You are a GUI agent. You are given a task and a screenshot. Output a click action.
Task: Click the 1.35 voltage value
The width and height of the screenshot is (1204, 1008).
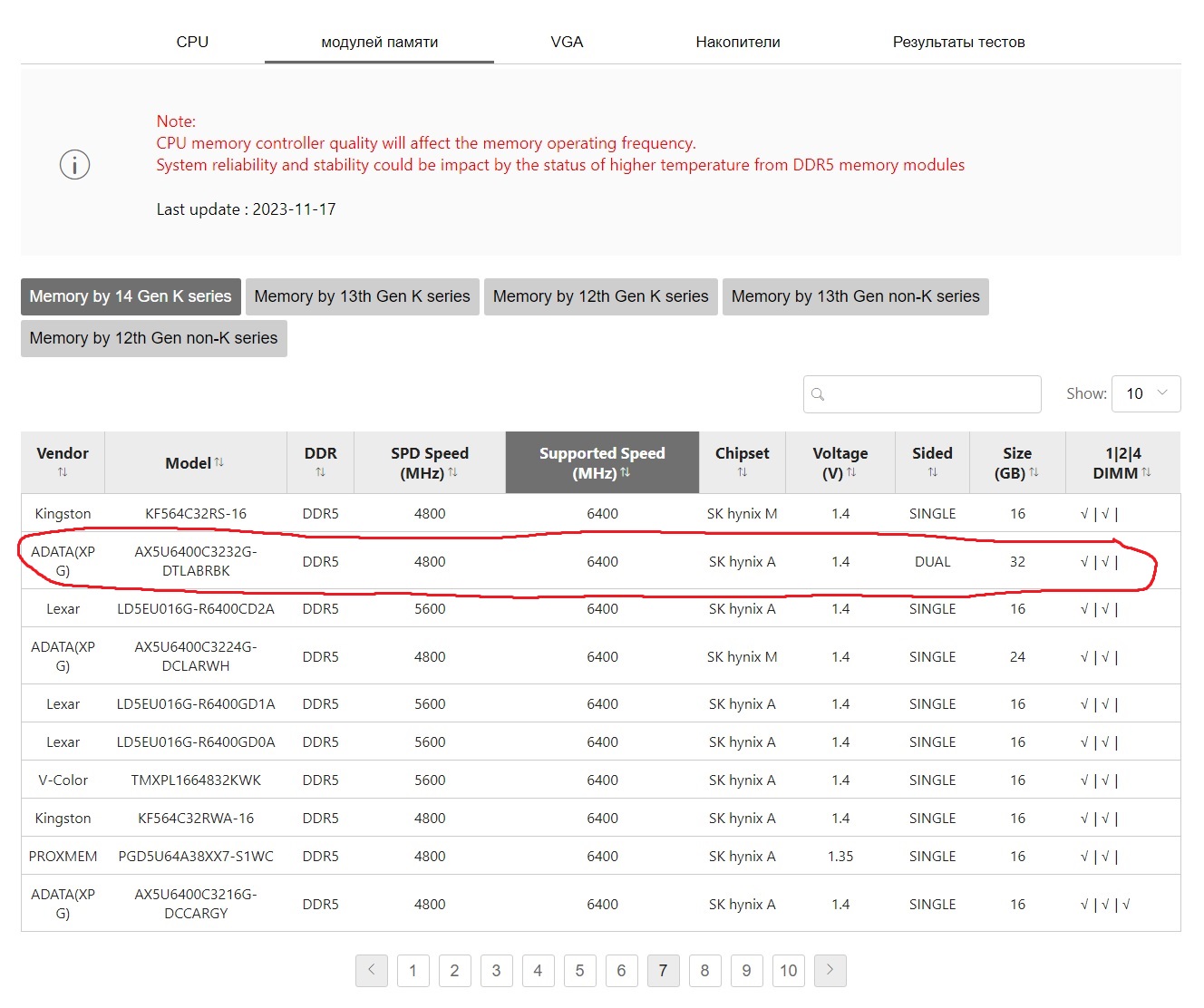[x=840, y=856]
